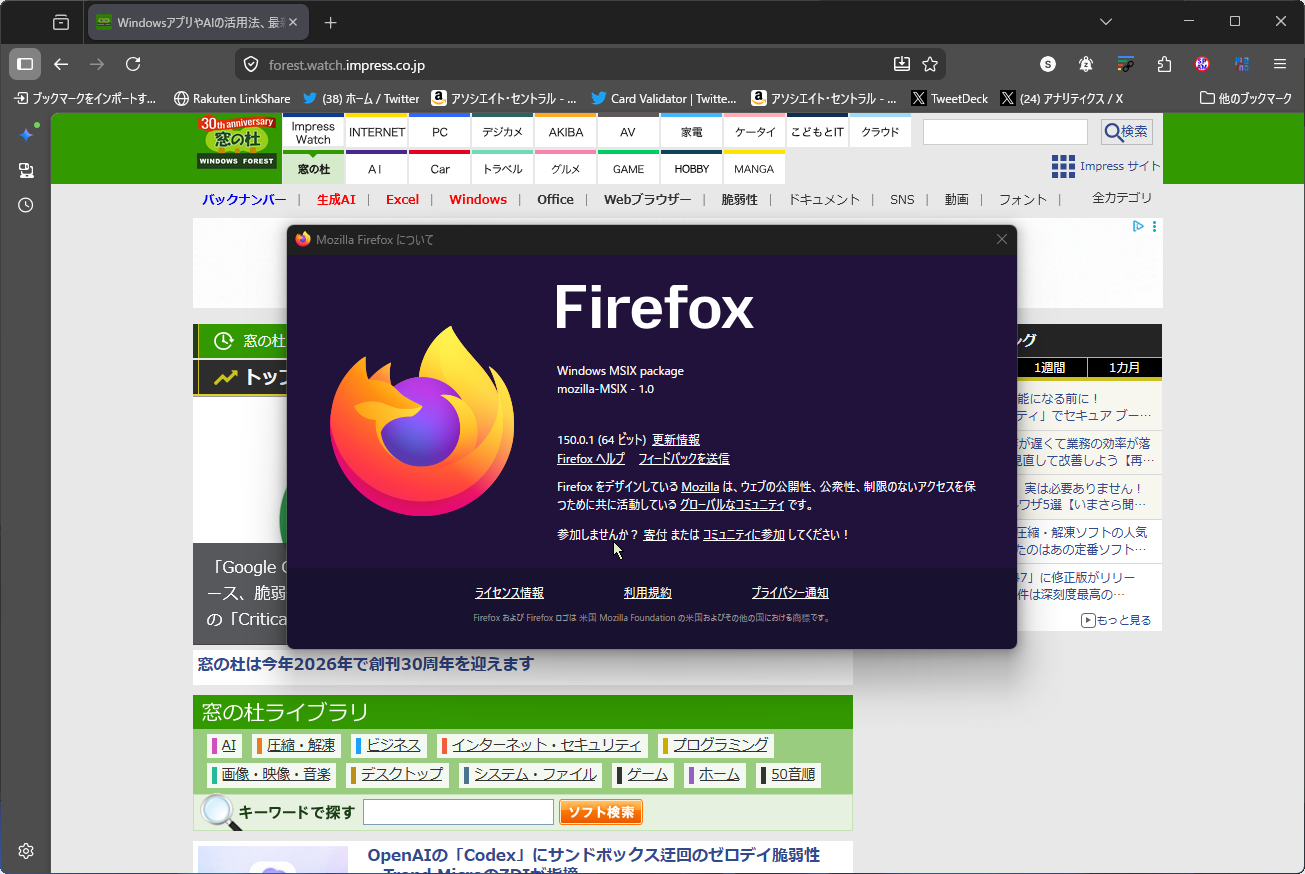Screen dimensions: 1305x874
Task: Open the Firefox hamburger menu
Action: [x=1280, y=63]
